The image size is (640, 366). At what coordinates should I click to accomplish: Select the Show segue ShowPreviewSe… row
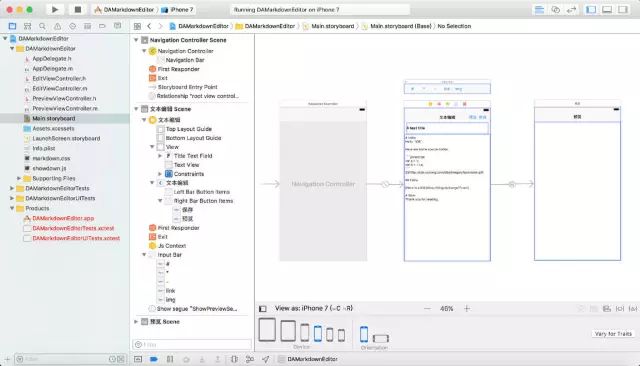[197, 309]
